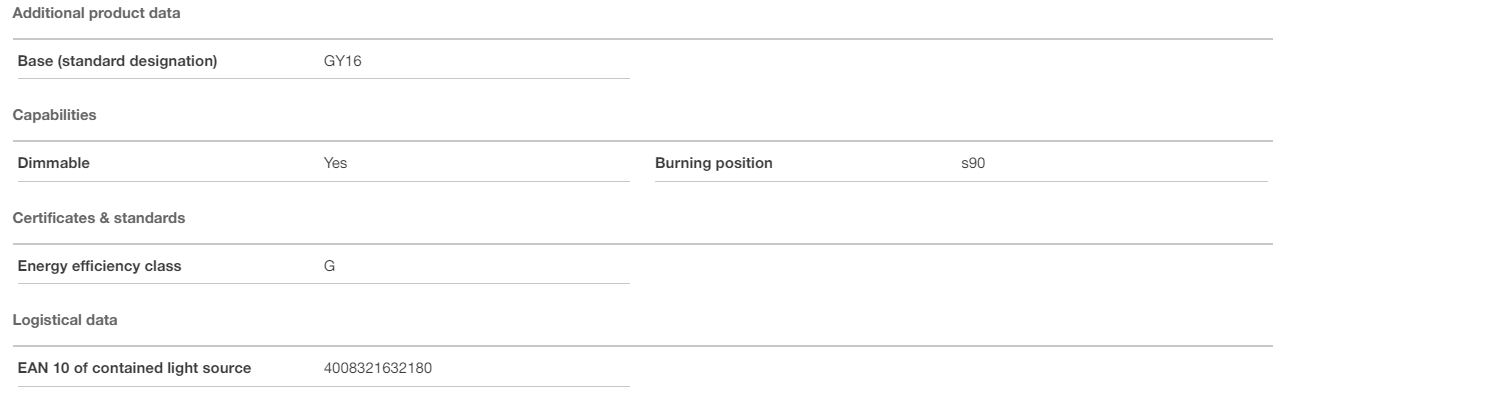Click the word Capabilities
This screenshot has height=406, width=1487.
point(54,115)
